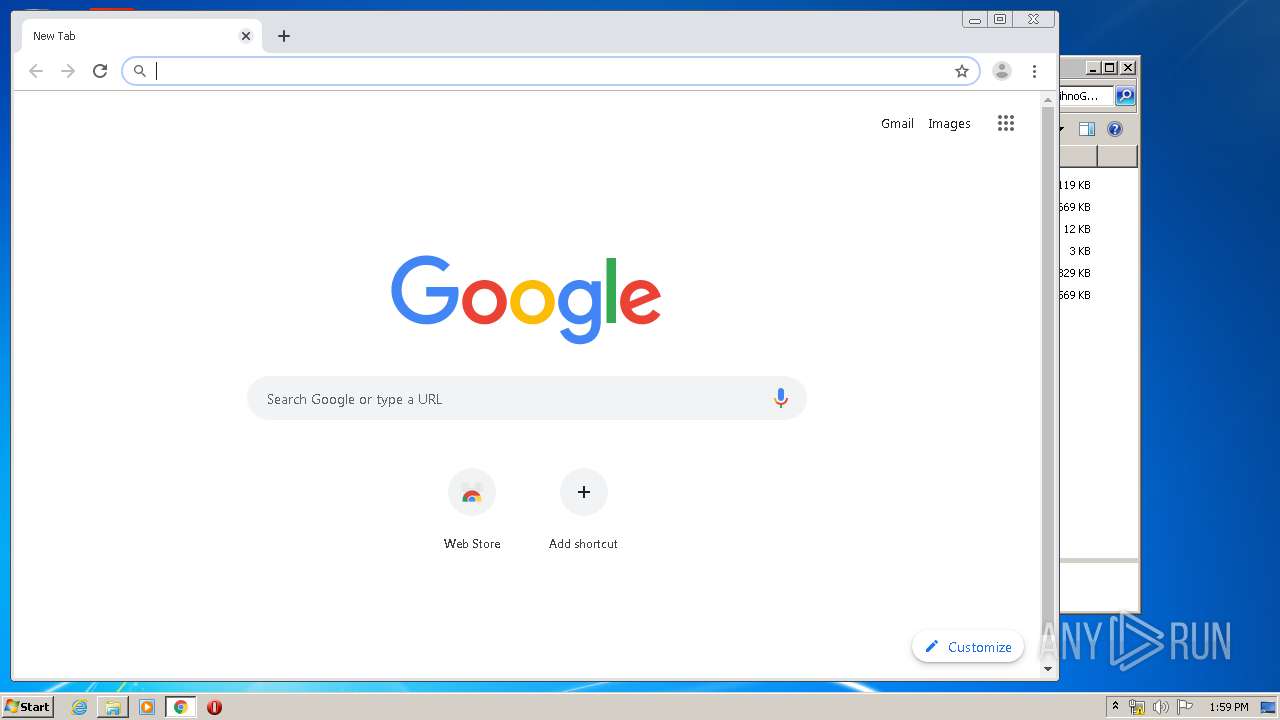Launch Internet Explorer from the taskbar

pyautogui.click(x=79, y=707)
